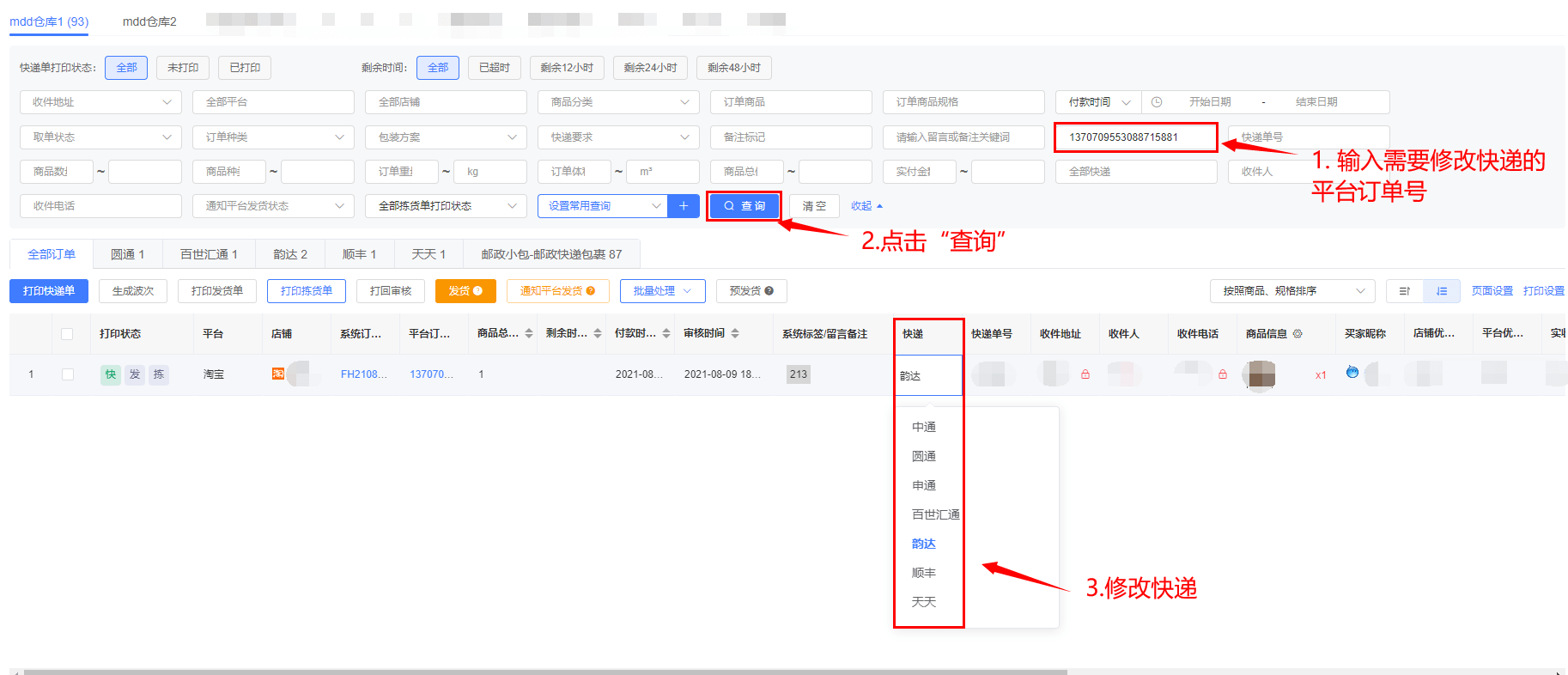Select 剩余48小时 filter
The image size is (1568, 675).
[734, 68]
